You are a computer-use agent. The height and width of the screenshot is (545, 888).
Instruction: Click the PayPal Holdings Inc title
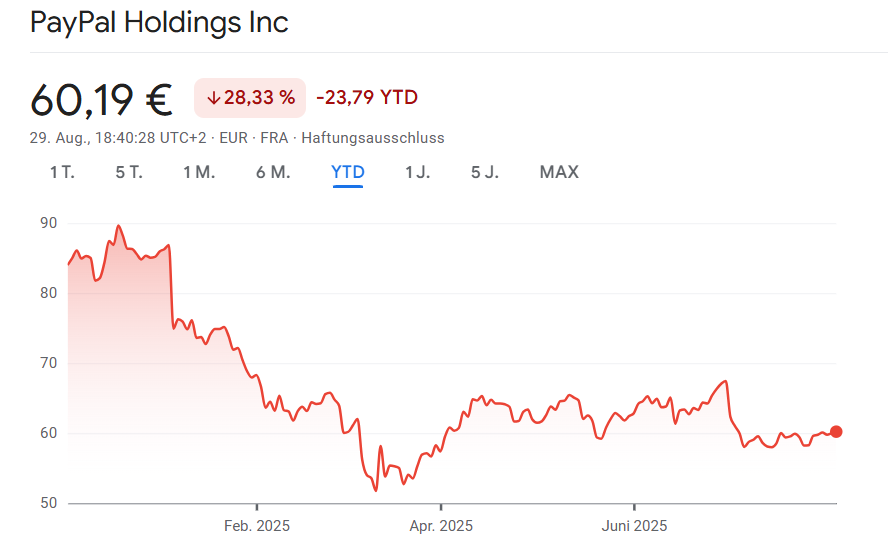pos(160,22)
